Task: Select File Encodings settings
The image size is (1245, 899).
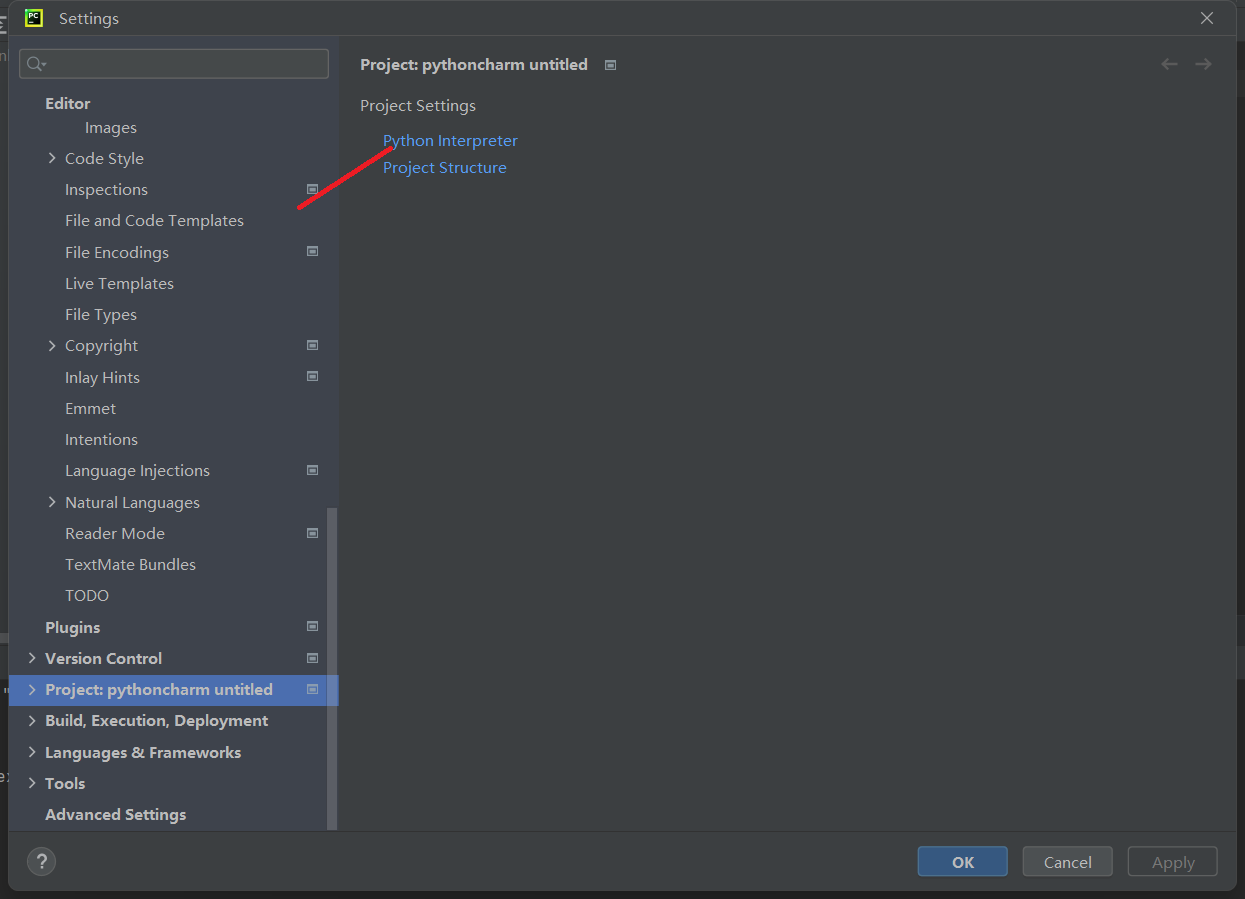Action: point(117,252)
